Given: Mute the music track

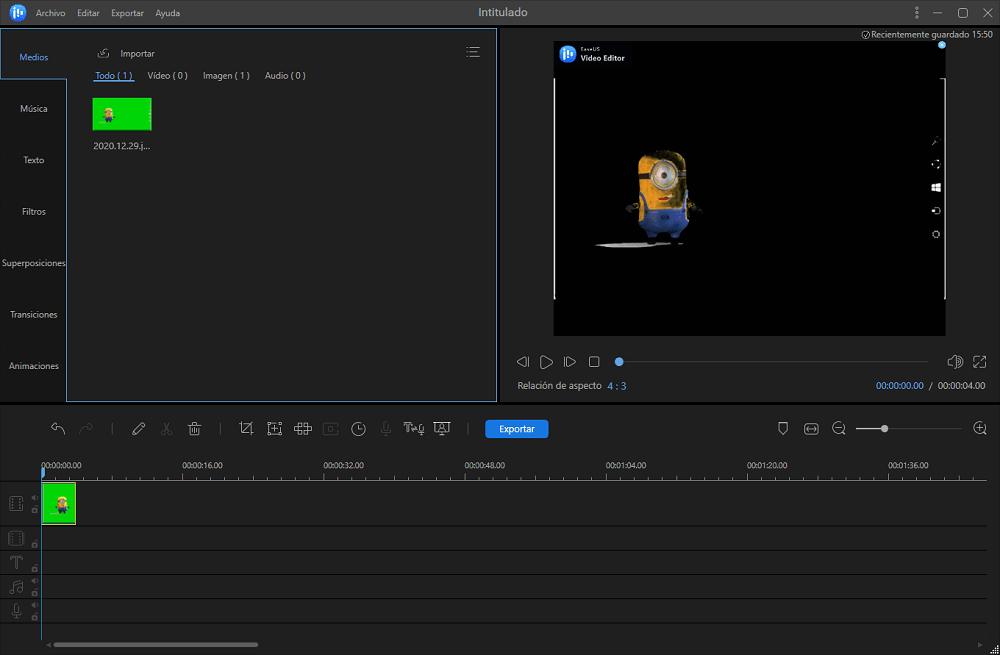Looking at the screenshot, I should click(x=35, y=581).
